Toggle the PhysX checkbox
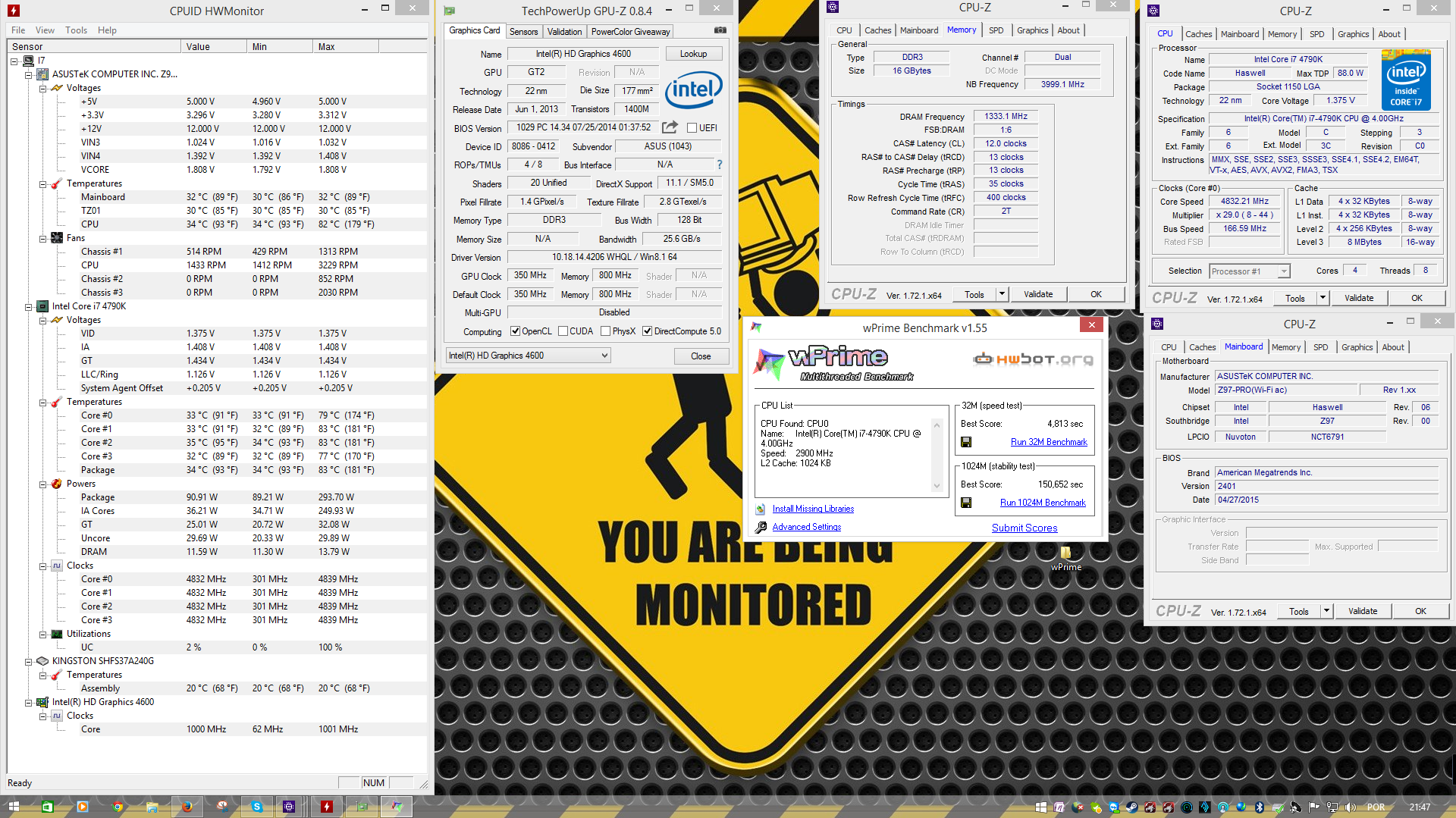The image size is (1456, 818). click(605, 331)
